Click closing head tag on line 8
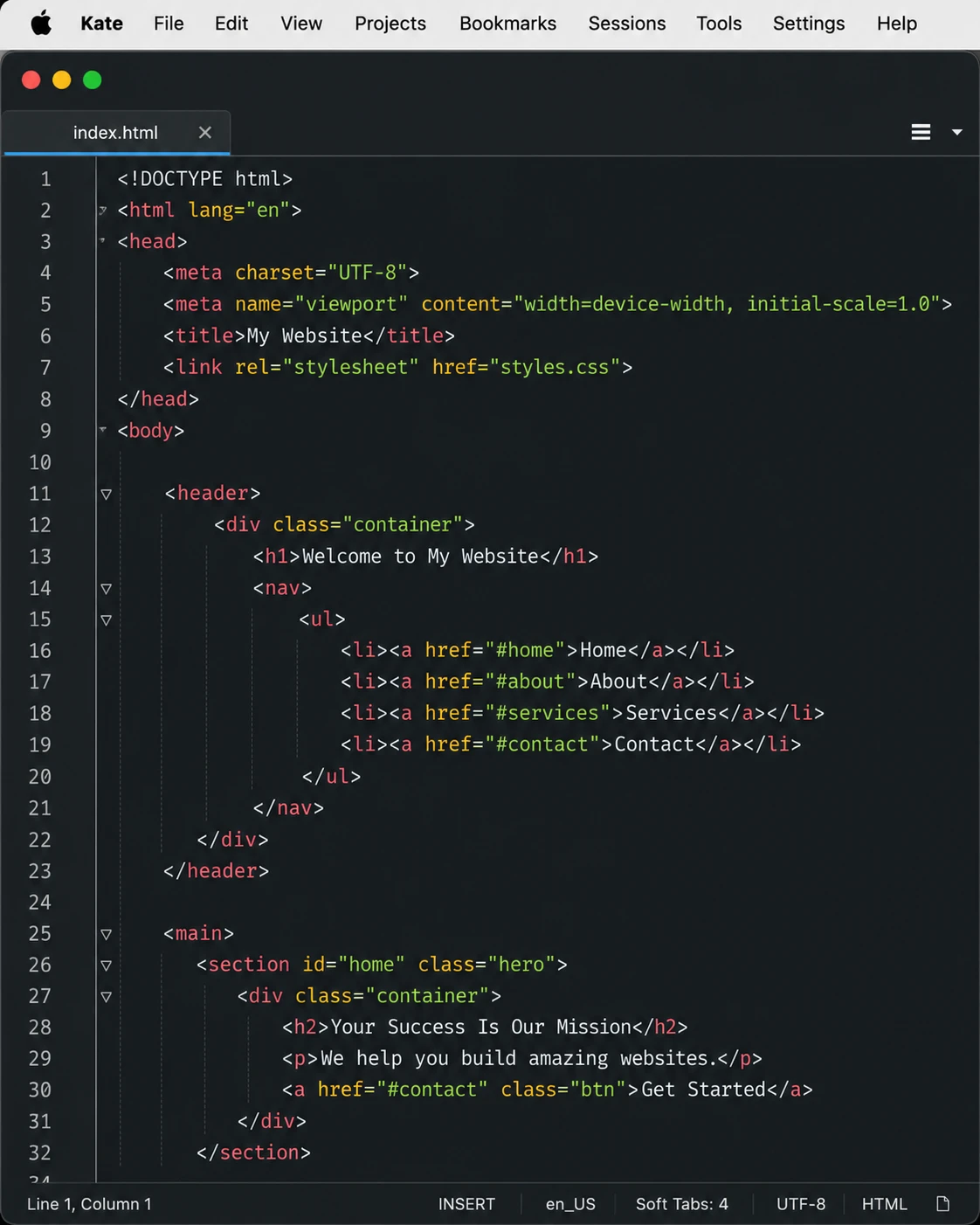 tap(158, 399)
